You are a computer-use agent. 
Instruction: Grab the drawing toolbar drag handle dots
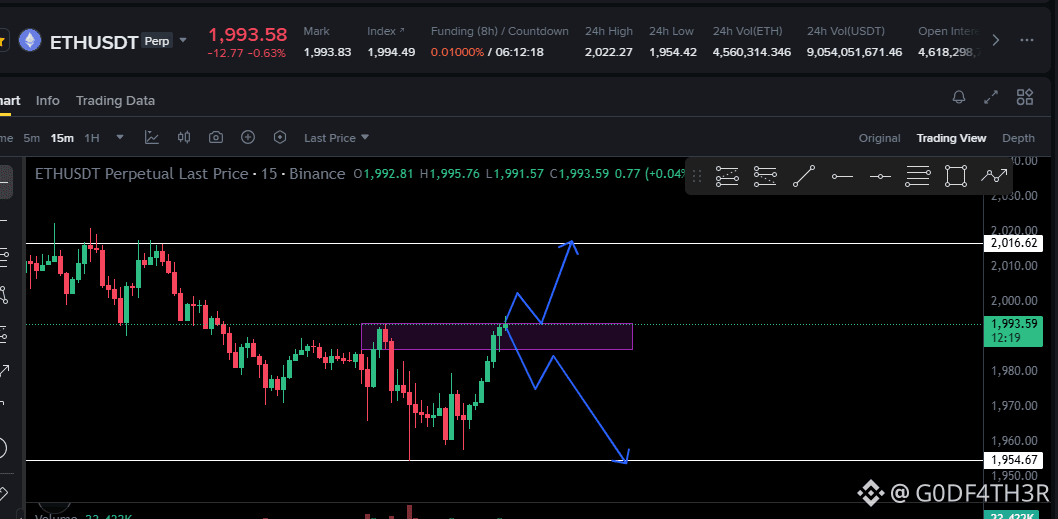[x=698, y=176]
